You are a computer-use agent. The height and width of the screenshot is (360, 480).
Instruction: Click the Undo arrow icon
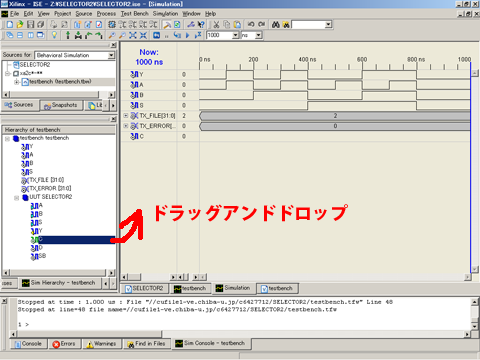point(251,24)
